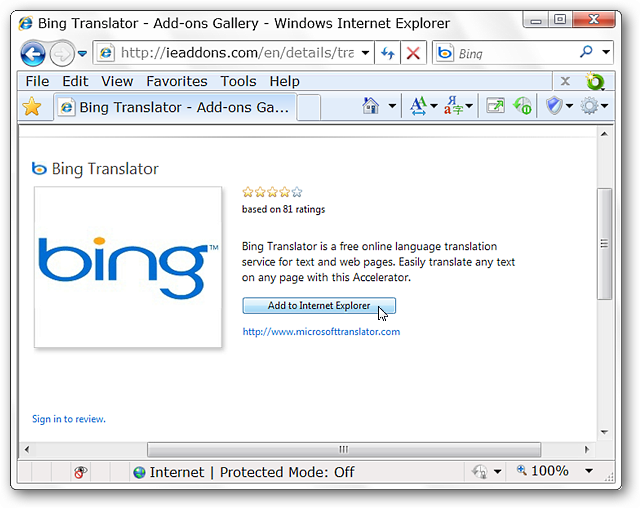Open the search provider options dropdown
640x508 pixels.
click(x=606, y=52)
